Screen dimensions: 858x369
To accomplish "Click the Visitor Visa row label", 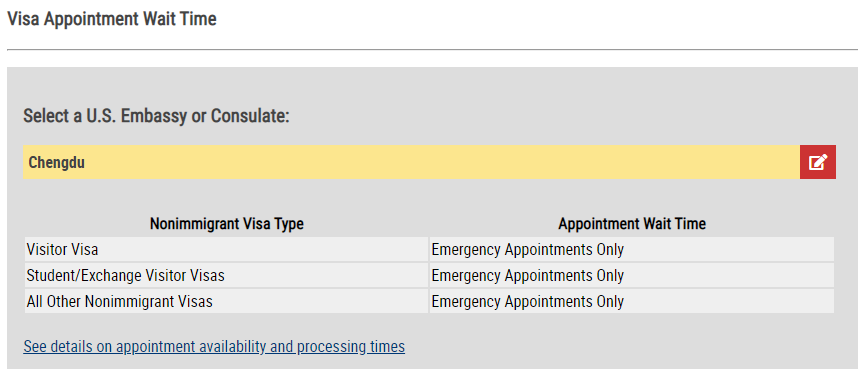I will click(62, 250).
